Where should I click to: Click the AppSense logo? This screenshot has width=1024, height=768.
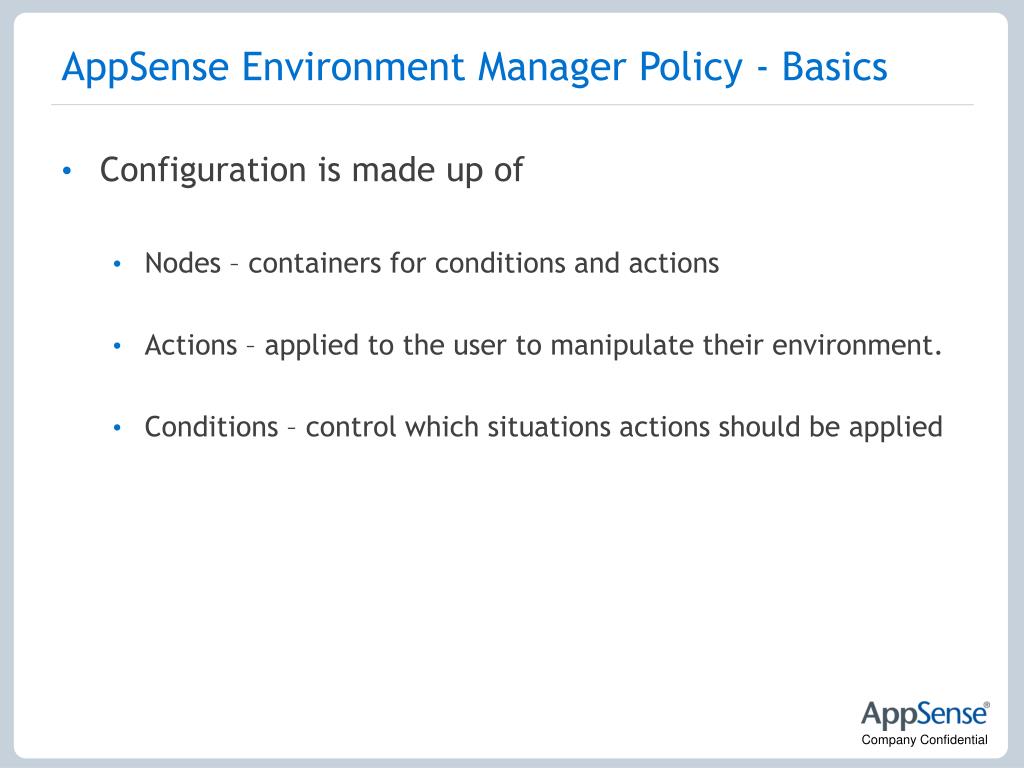pyautogui.click(x=925, y=715)
